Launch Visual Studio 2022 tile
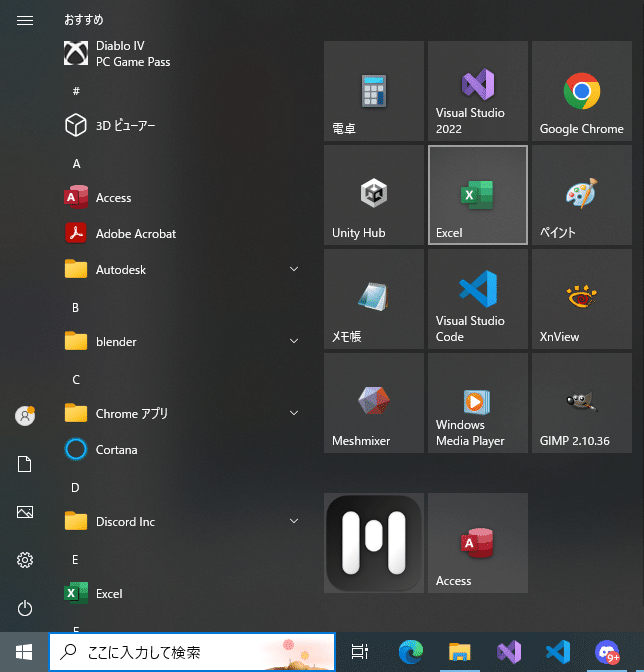This screenshot has width=644, height=672. (x=478, y=91)
